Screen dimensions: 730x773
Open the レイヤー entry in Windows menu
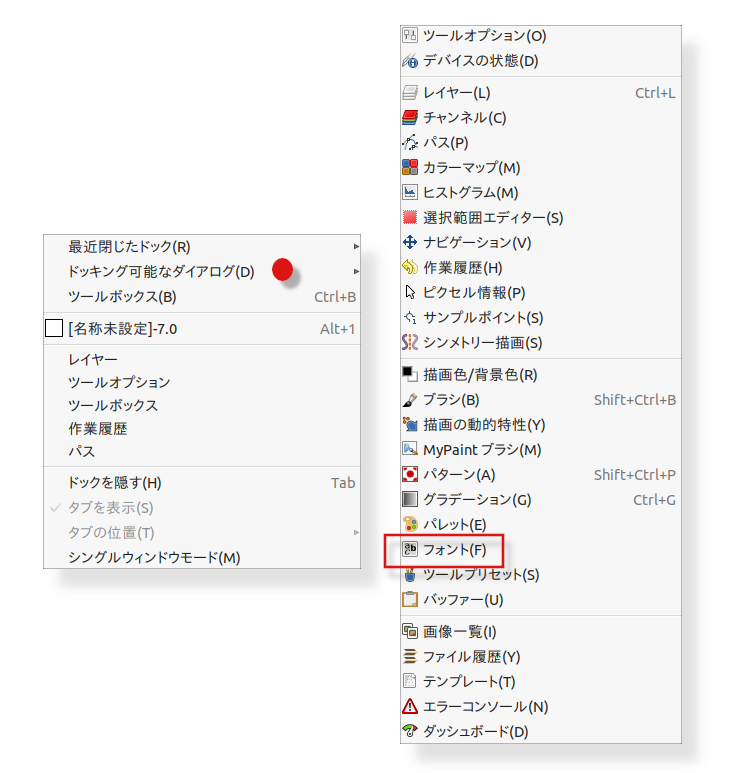click(93, 359)
